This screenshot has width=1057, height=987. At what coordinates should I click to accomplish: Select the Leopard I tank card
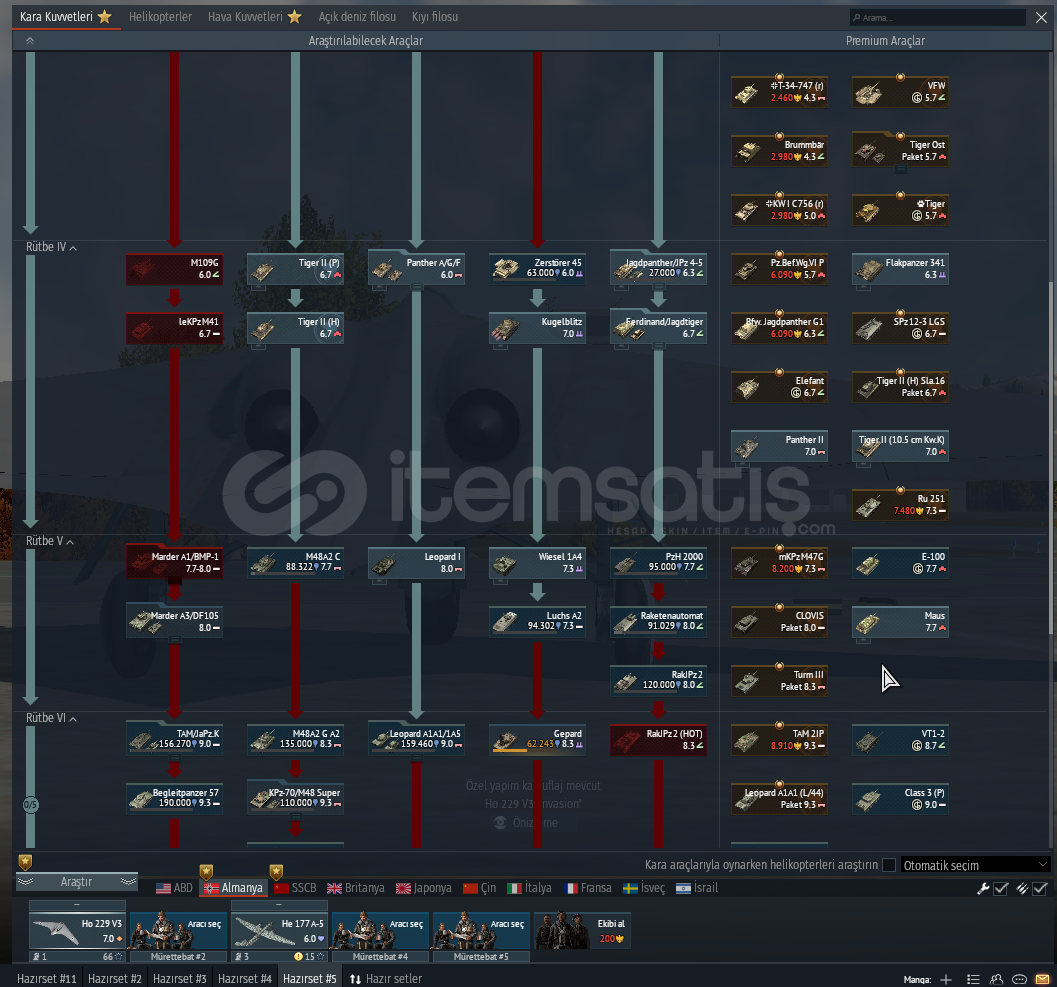tap(416, 564)
